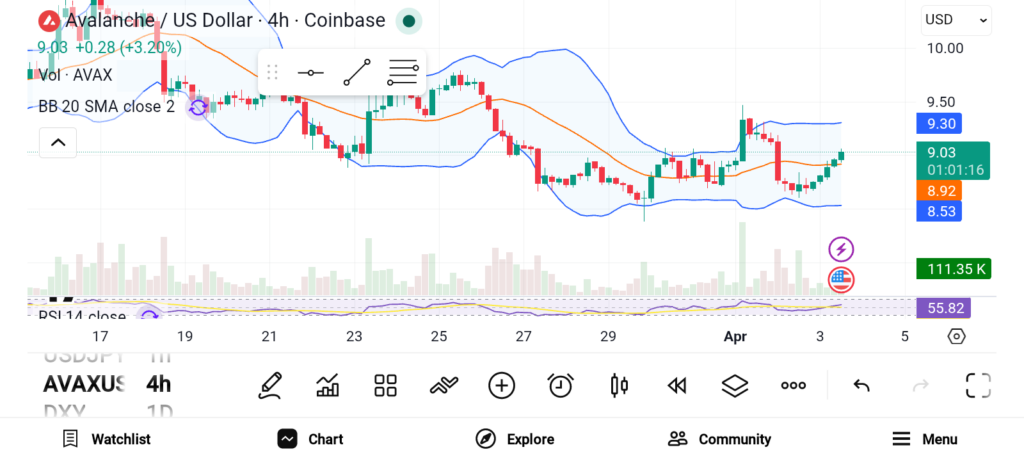1024x461 pixels.
Task: Open chart type candlestick icon
Action: point(619,385)
